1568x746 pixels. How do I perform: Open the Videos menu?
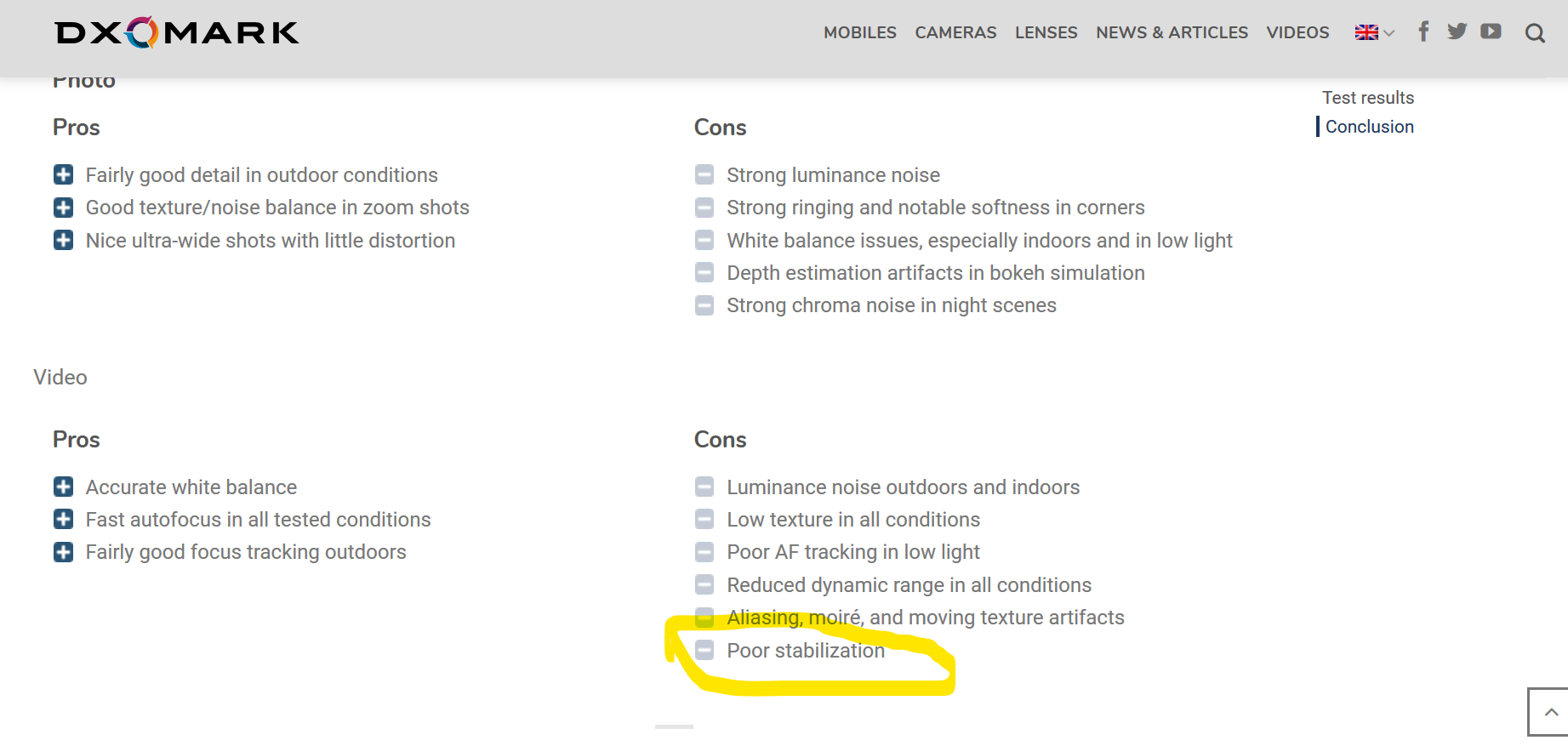(1297, 32)
